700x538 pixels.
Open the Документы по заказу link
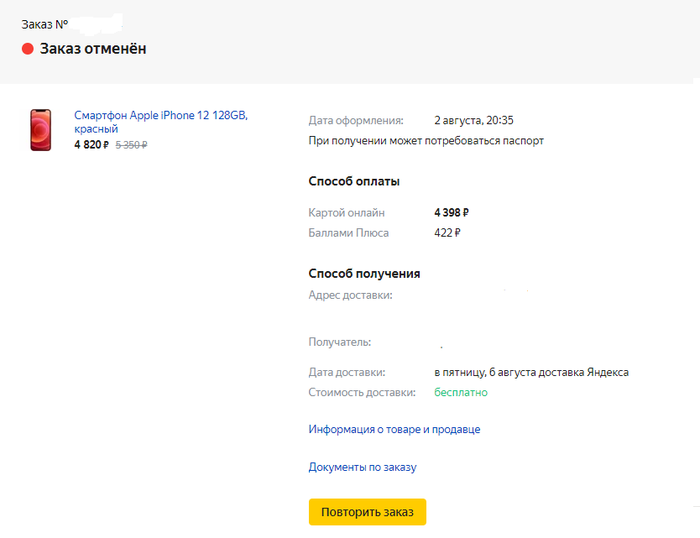pos(362,467)
